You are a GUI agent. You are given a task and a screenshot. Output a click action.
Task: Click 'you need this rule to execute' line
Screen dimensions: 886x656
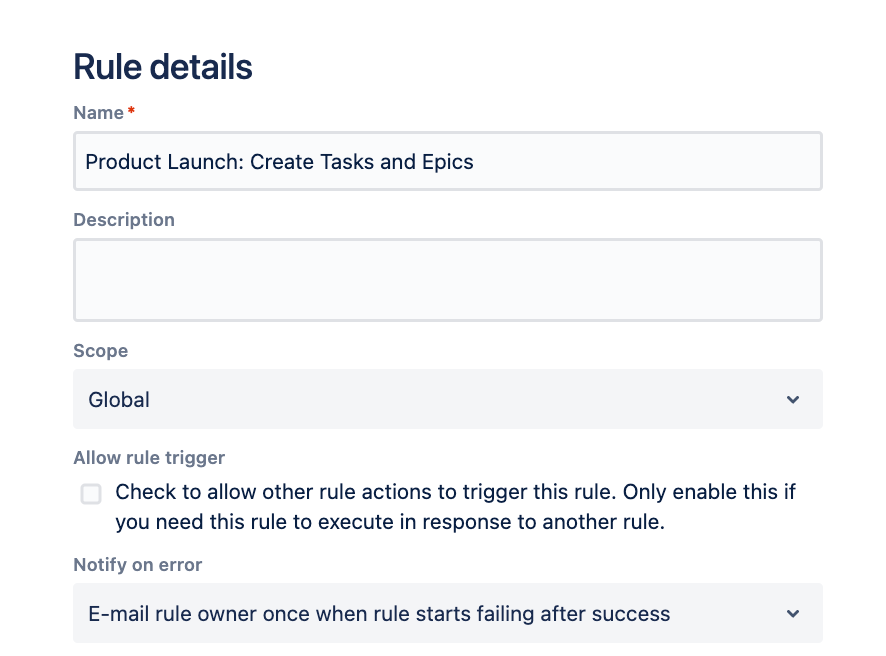(x=389, y=522)
